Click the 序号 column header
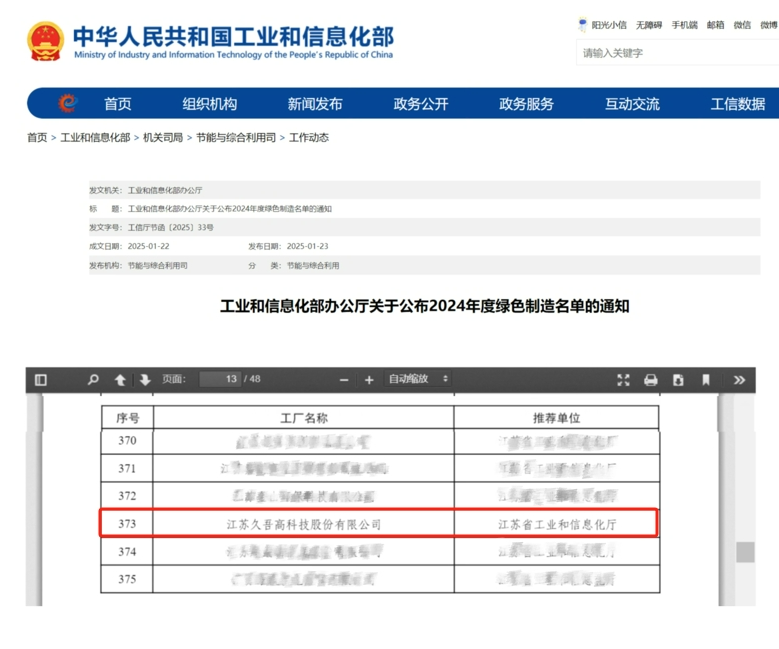Viewport: 779px width, 649px height. click(x=128, y=418)
